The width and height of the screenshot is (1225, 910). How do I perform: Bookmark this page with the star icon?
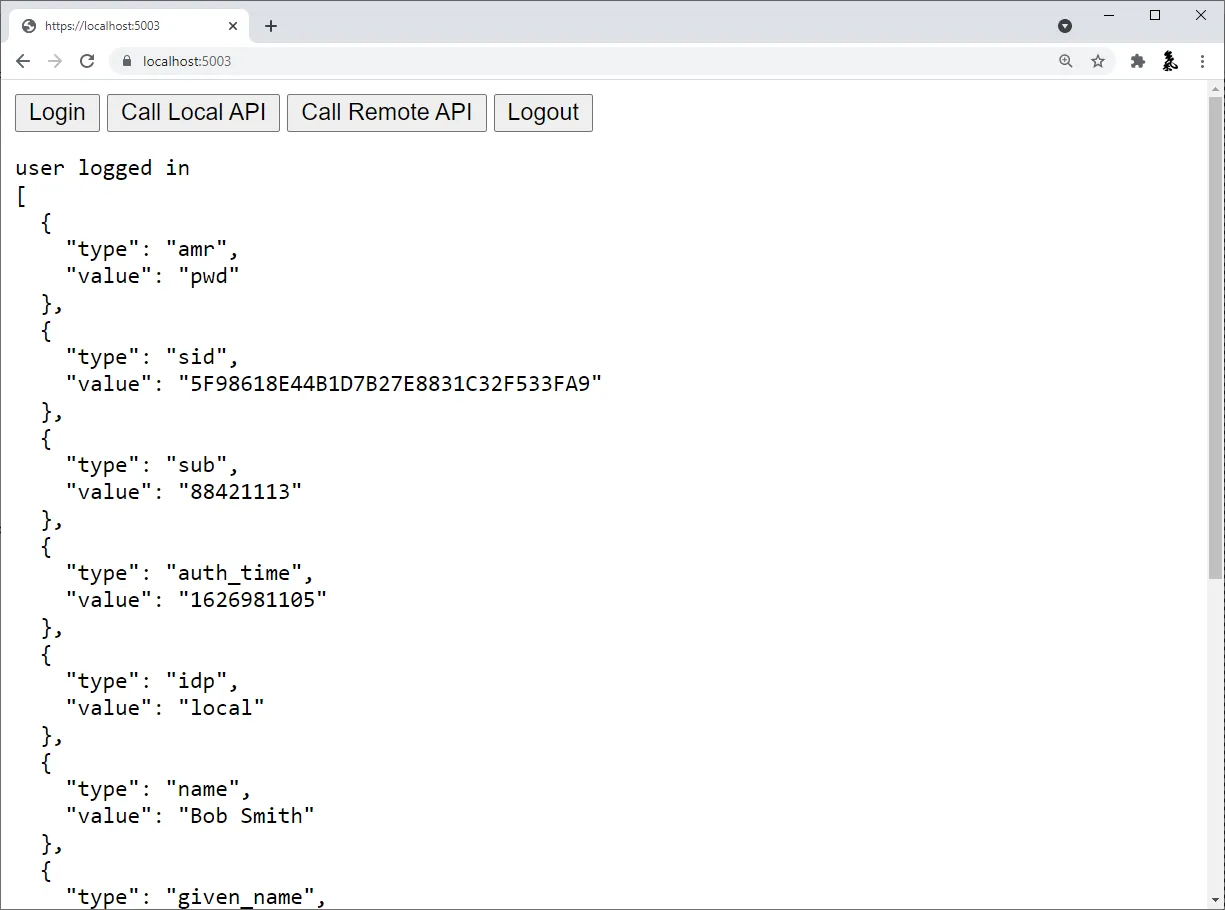[1098, 61]
